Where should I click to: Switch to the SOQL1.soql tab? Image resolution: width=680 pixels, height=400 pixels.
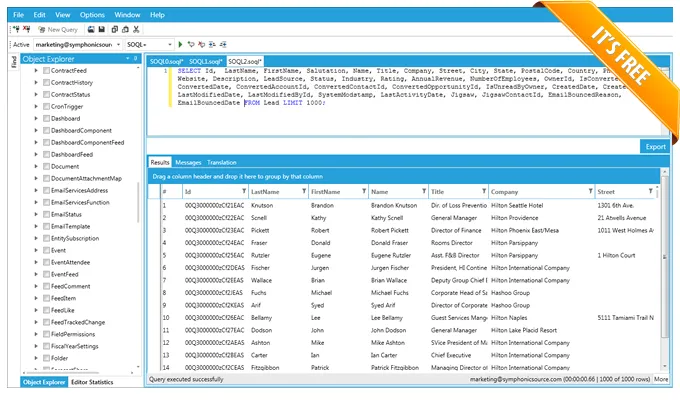tap(206, 62)
